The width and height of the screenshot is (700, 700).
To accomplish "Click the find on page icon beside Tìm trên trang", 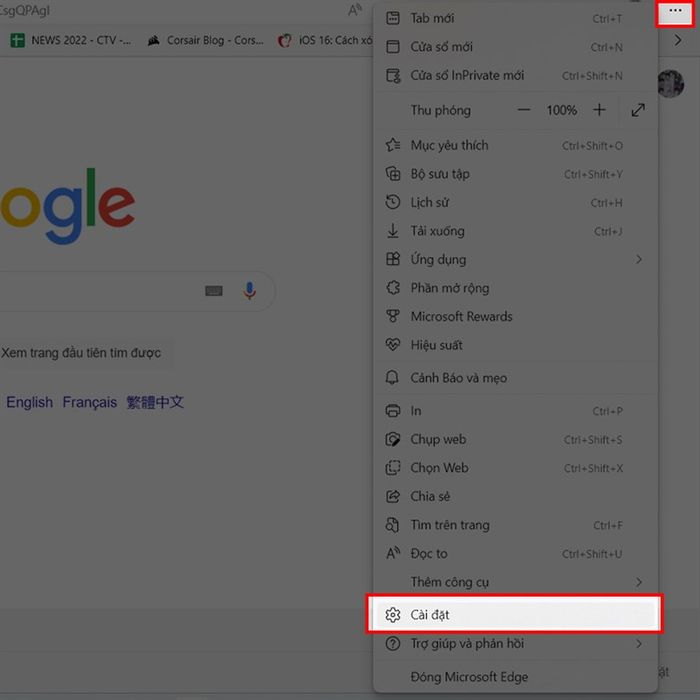I will coord(392,525).
